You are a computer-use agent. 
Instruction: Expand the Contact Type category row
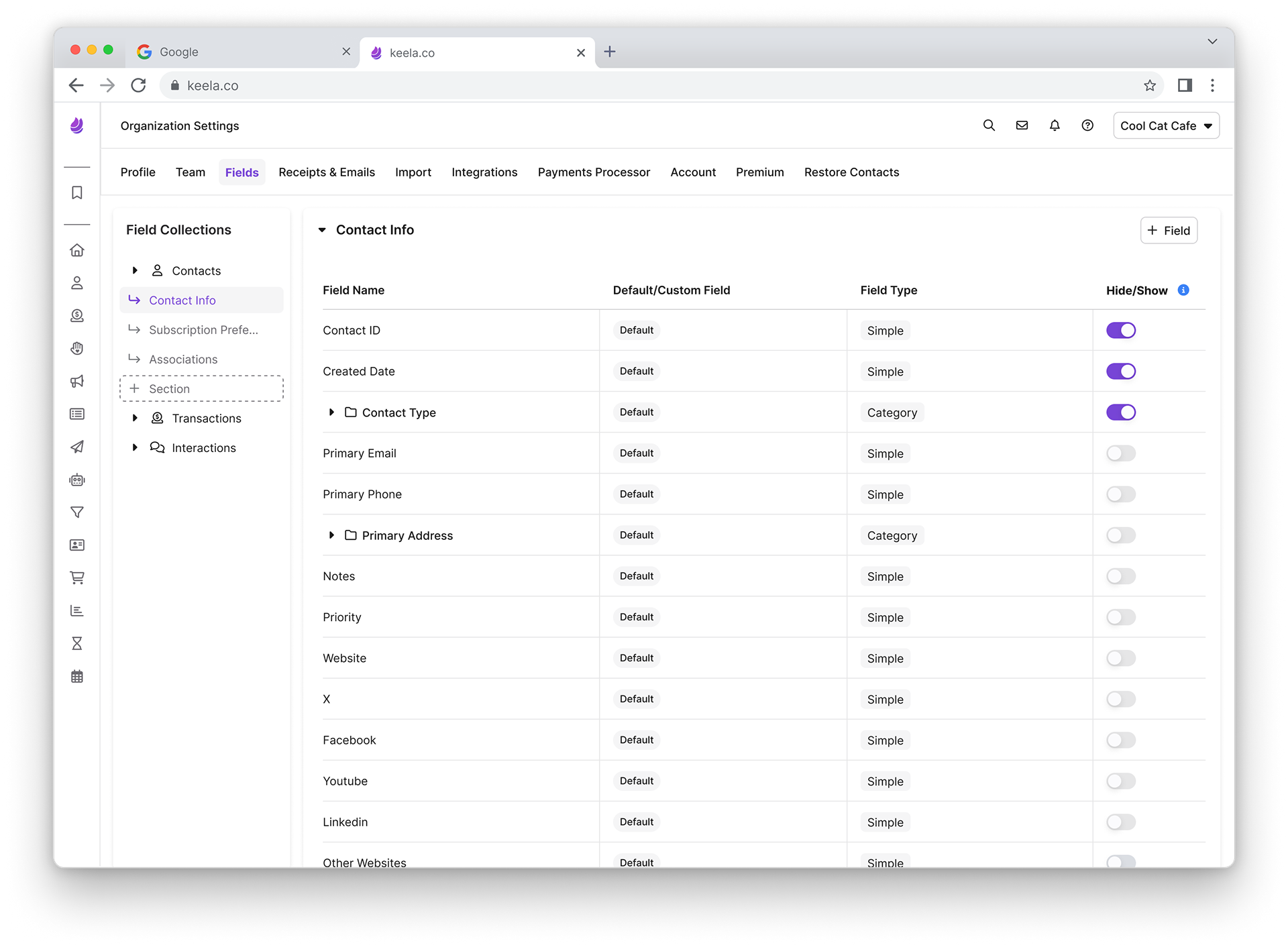pyautogui.click(x=331, y=412)
